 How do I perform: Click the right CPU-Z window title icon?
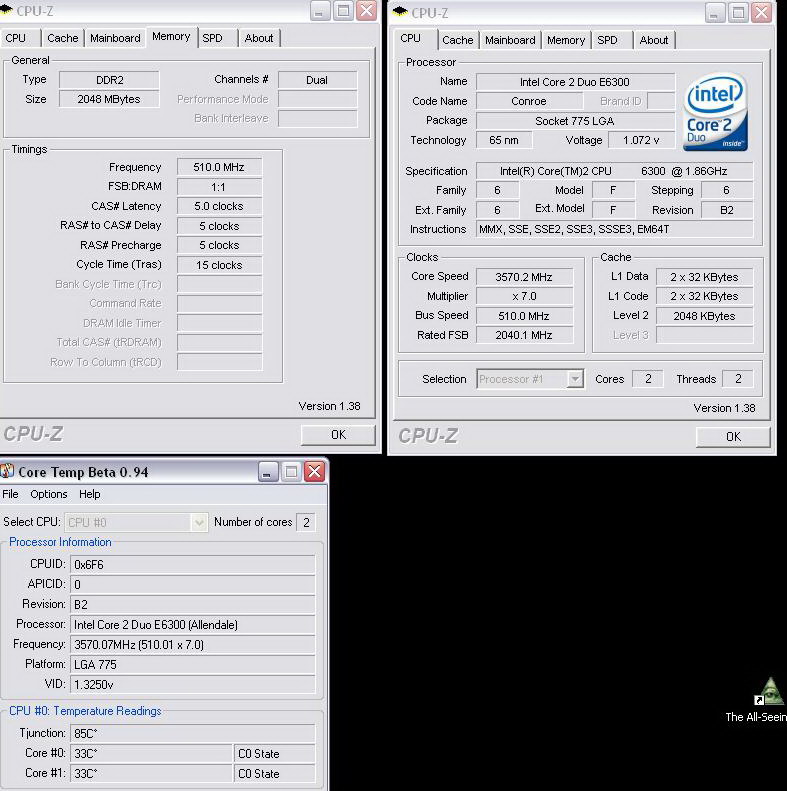pos(400,12)
